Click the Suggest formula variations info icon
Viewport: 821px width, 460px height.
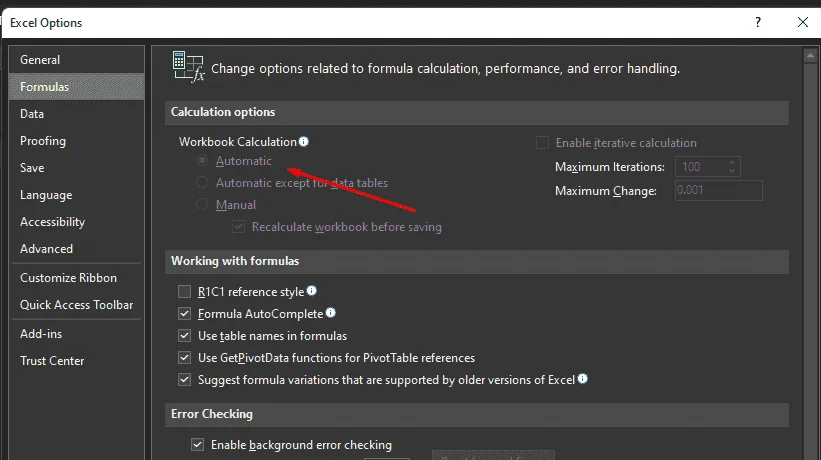pos(583,378)
